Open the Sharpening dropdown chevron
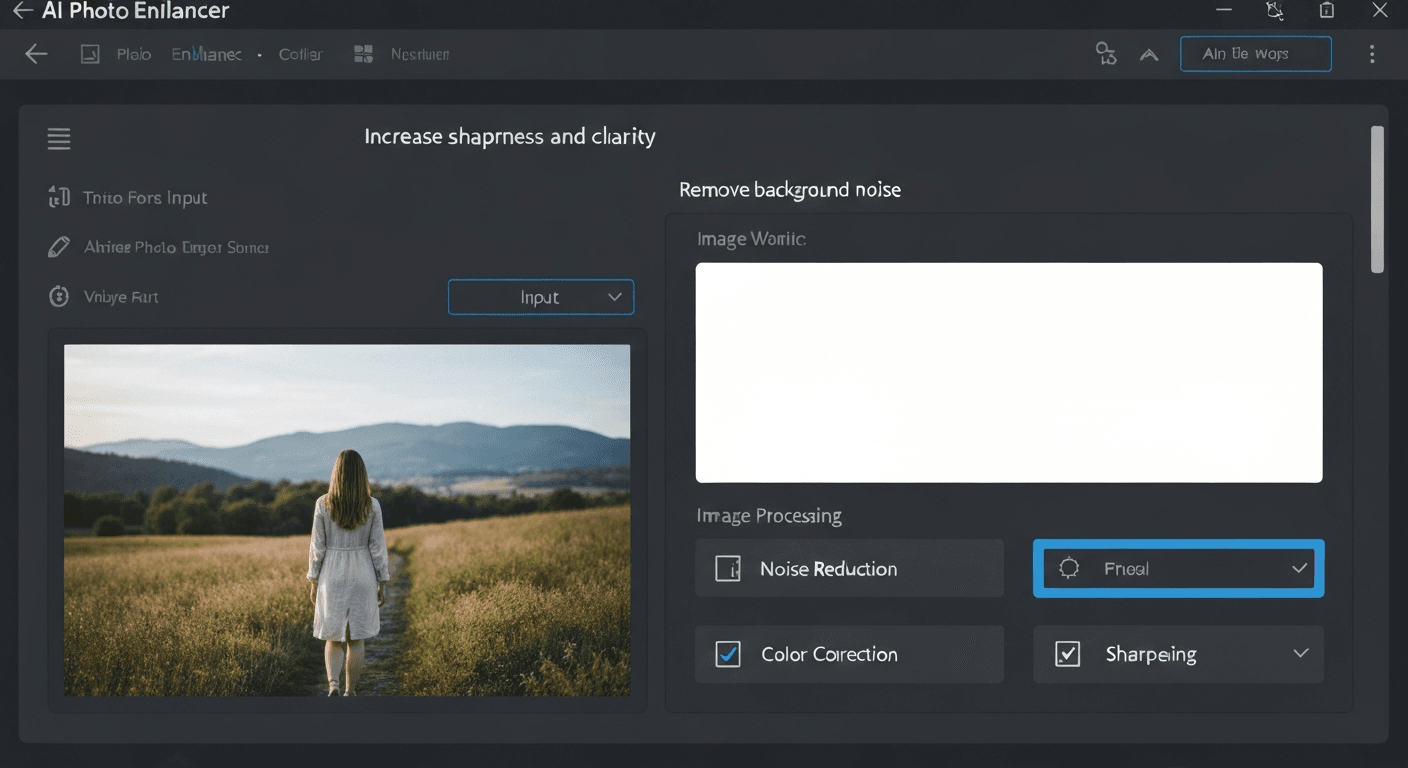Viewport: 1408px width, 768px height. 1301,654
